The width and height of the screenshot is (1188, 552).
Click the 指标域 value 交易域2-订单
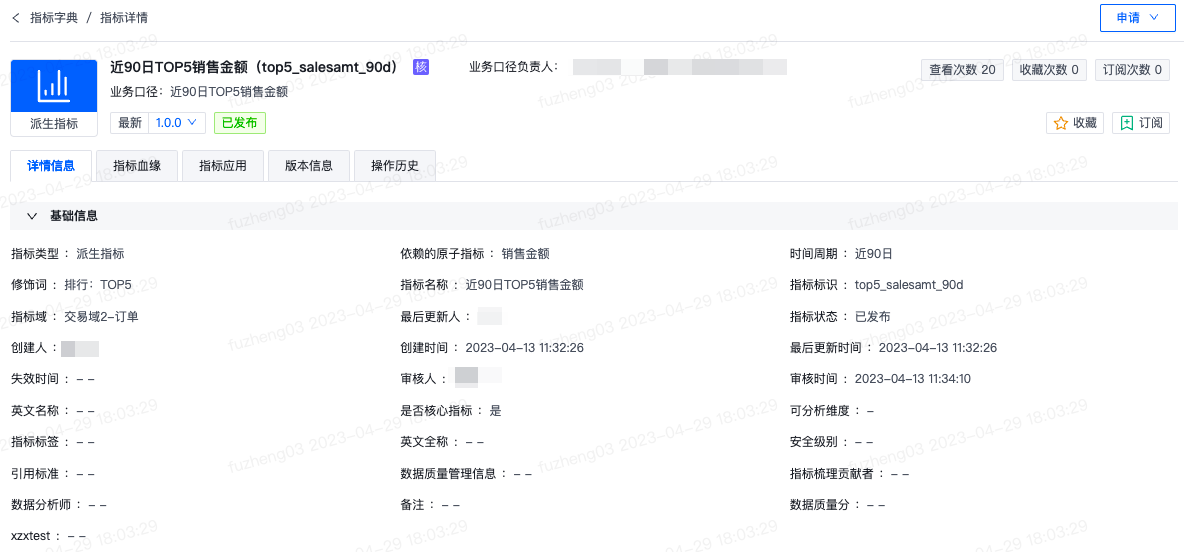pos(102,317)
